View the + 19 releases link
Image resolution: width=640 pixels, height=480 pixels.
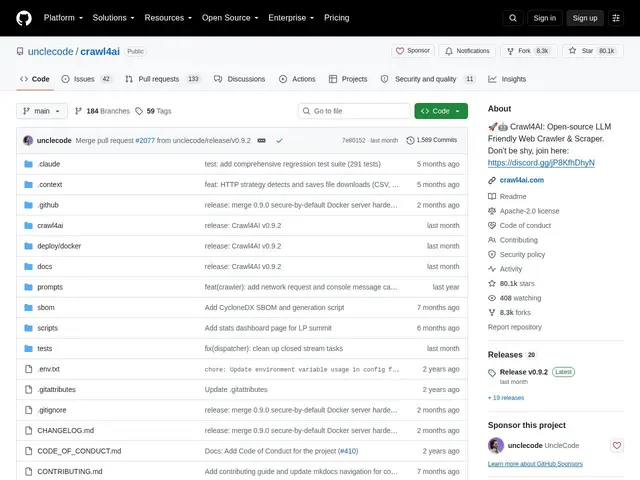(506, 398)
